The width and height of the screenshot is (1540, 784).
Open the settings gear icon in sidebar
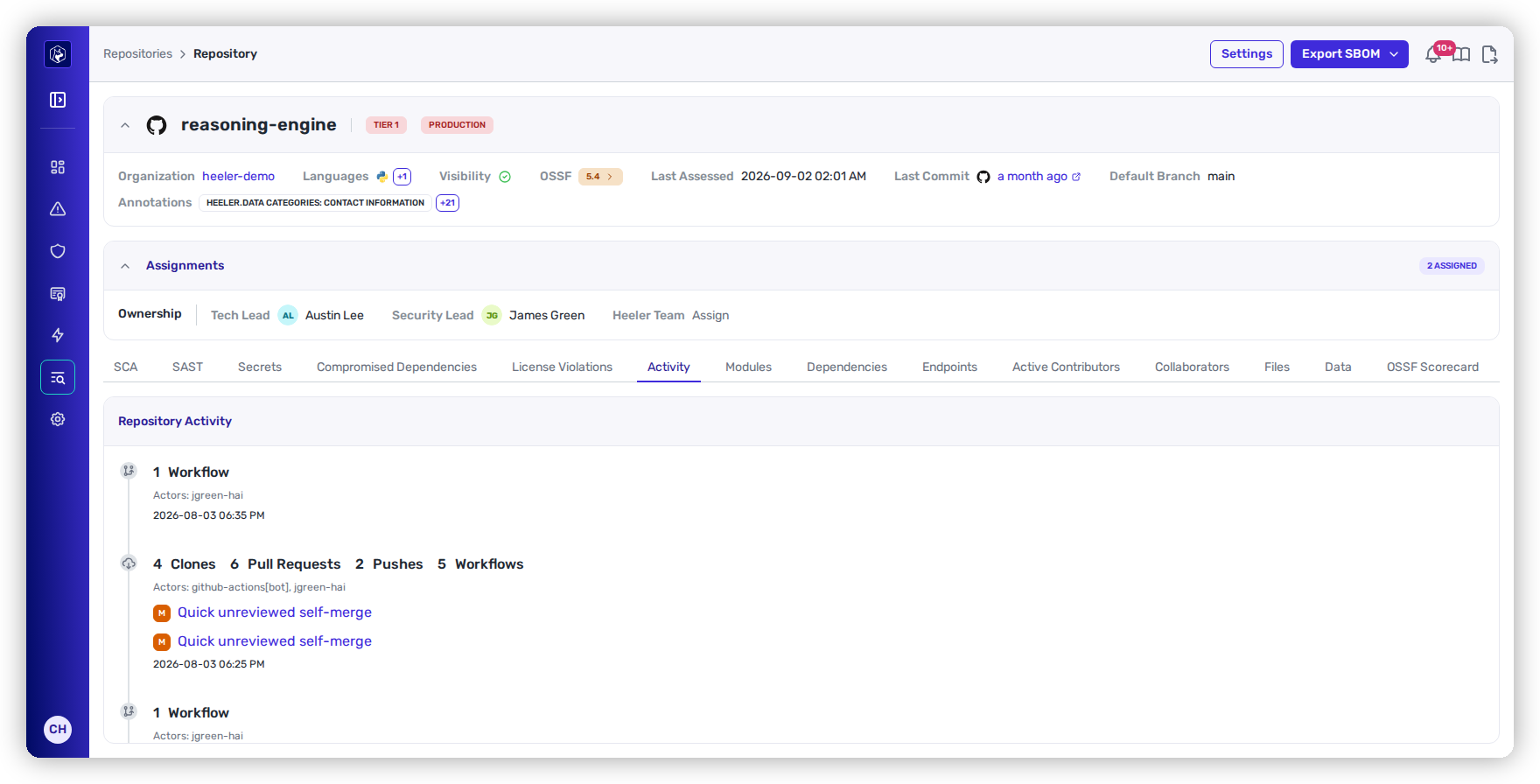[x=58, y=419]
